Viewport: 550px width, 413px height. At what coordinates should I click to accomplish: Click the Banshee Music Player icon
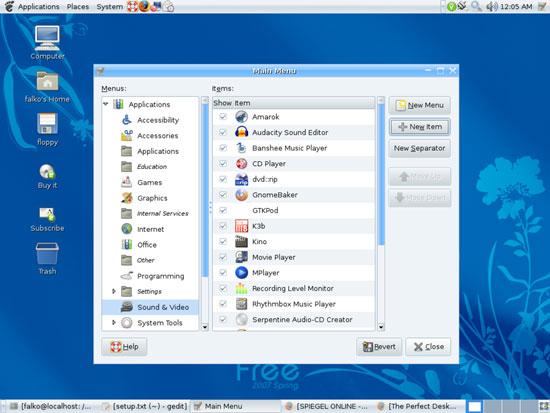coord(241,148)
